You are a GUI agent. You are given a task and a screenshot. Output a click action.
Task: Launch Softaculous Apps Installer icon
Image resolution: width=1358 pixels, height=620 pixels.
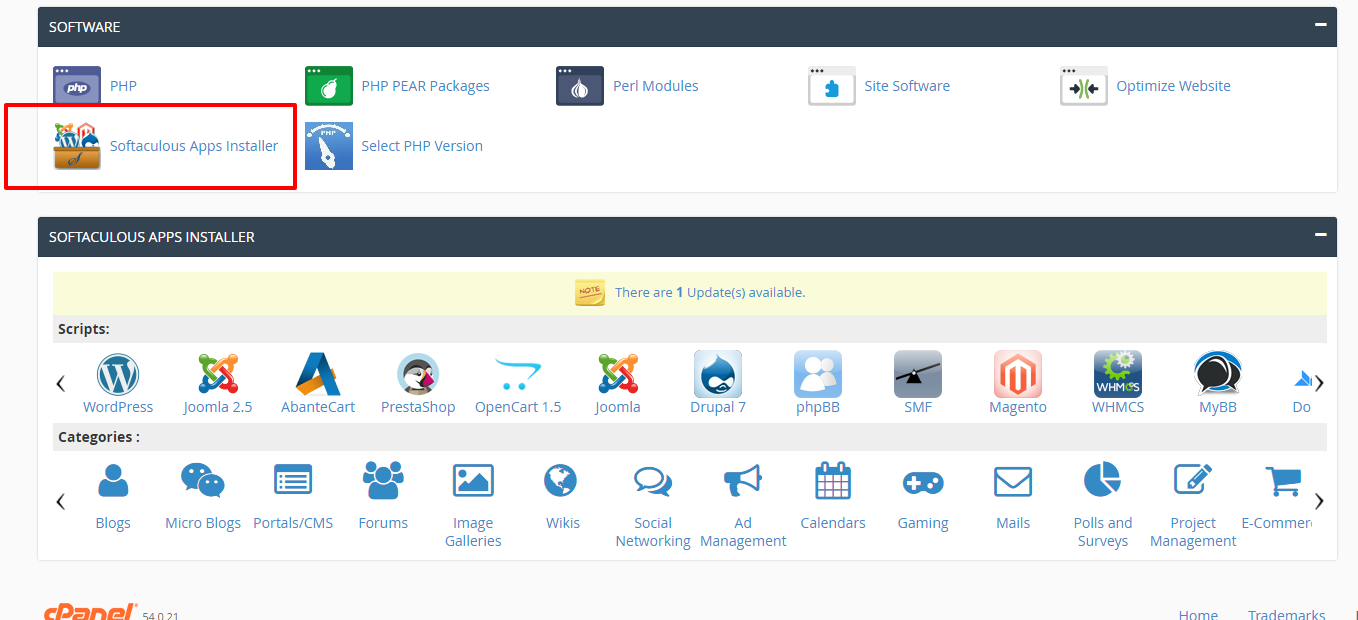tap(77, 146)
